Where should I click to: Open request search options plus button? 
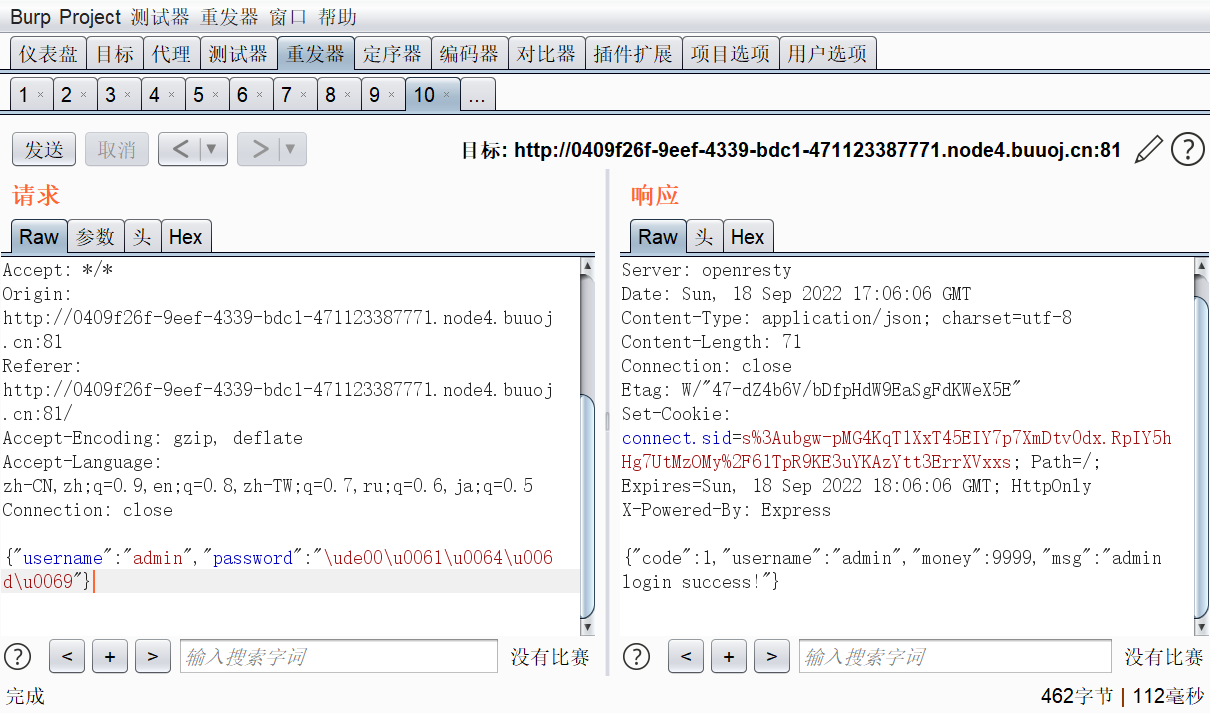pos(110,657)
